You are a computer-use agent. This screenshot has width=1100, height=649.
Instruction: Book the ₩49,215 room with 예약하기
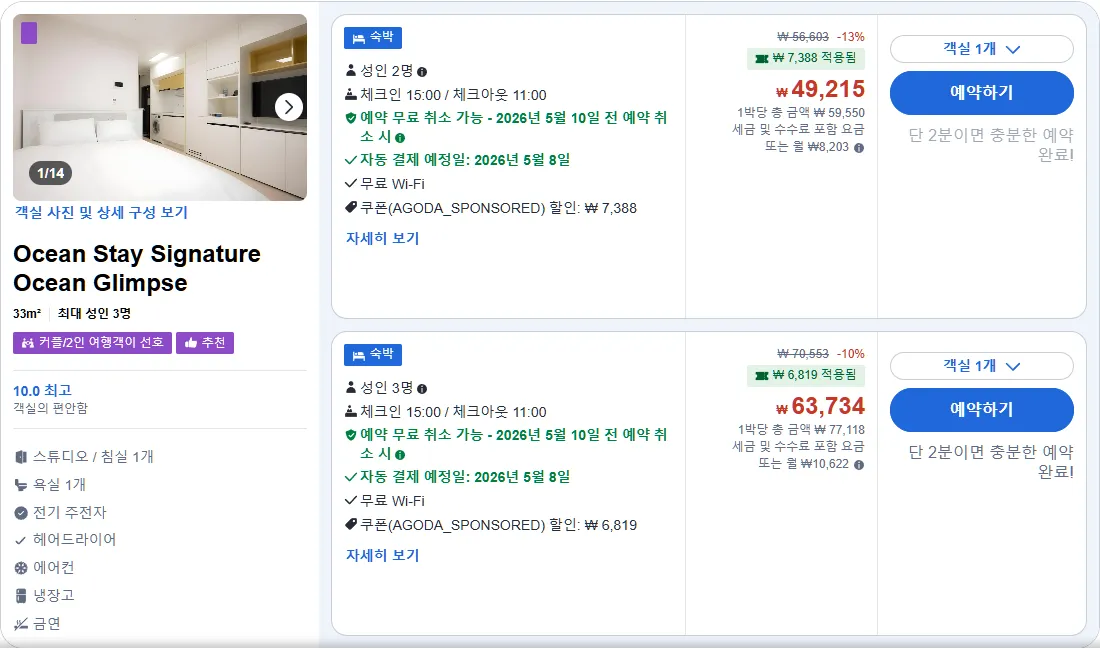981,93
